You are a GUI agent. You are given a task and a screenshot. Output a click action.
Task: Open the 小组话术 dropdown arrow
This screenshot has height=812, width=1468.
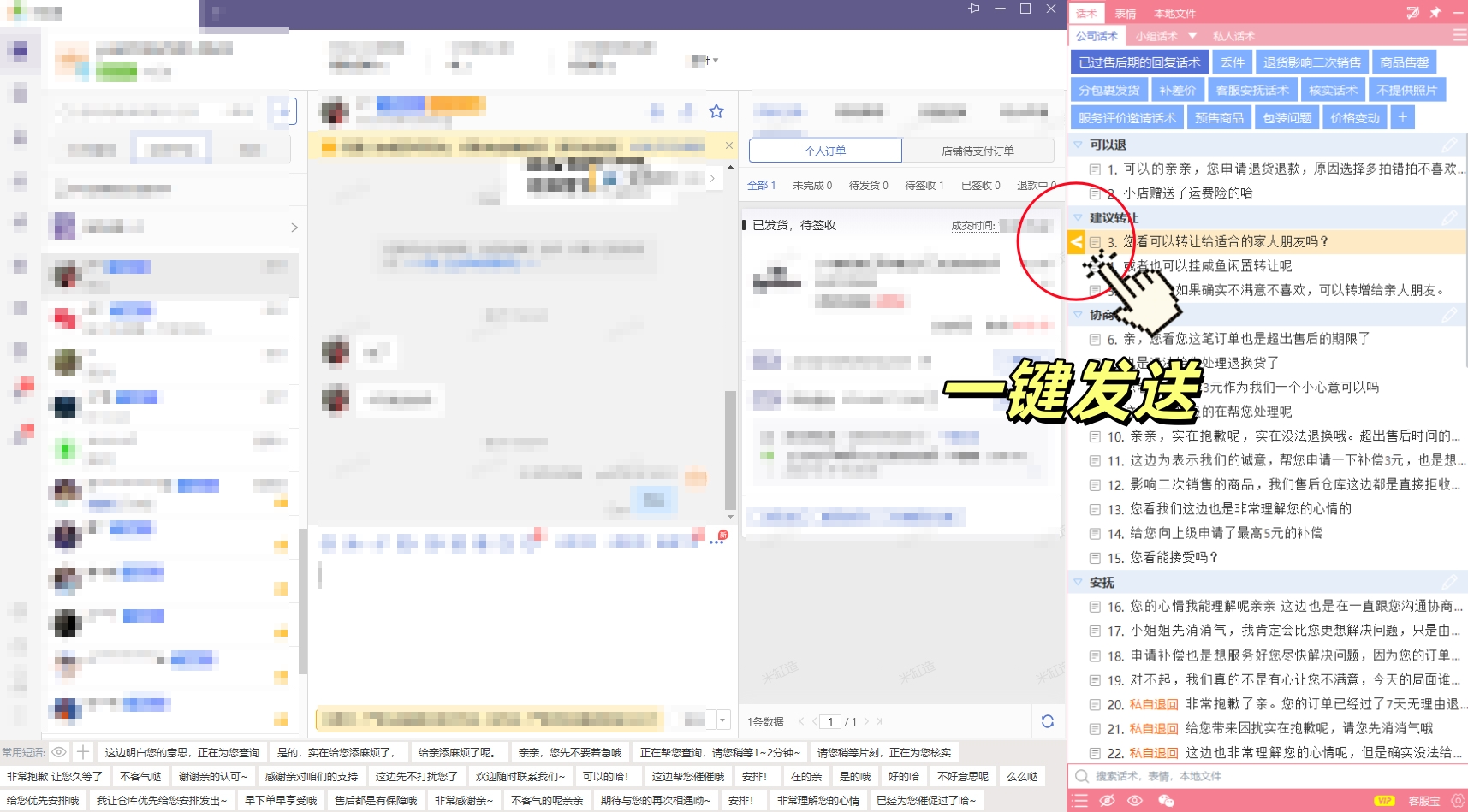(x=1192, y=36)
